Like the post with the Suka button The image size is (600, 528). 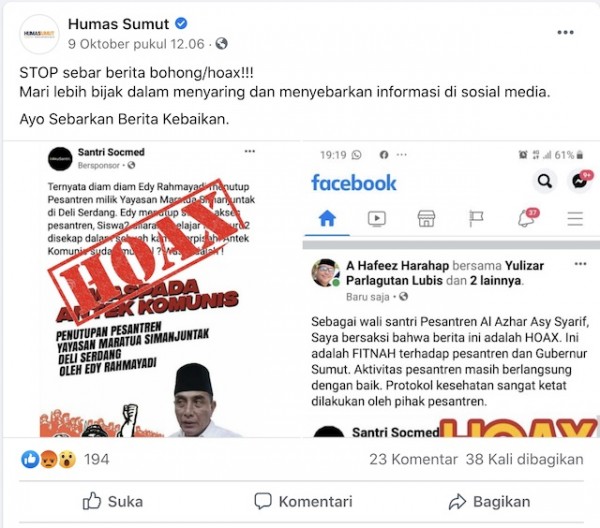(113, 502)
